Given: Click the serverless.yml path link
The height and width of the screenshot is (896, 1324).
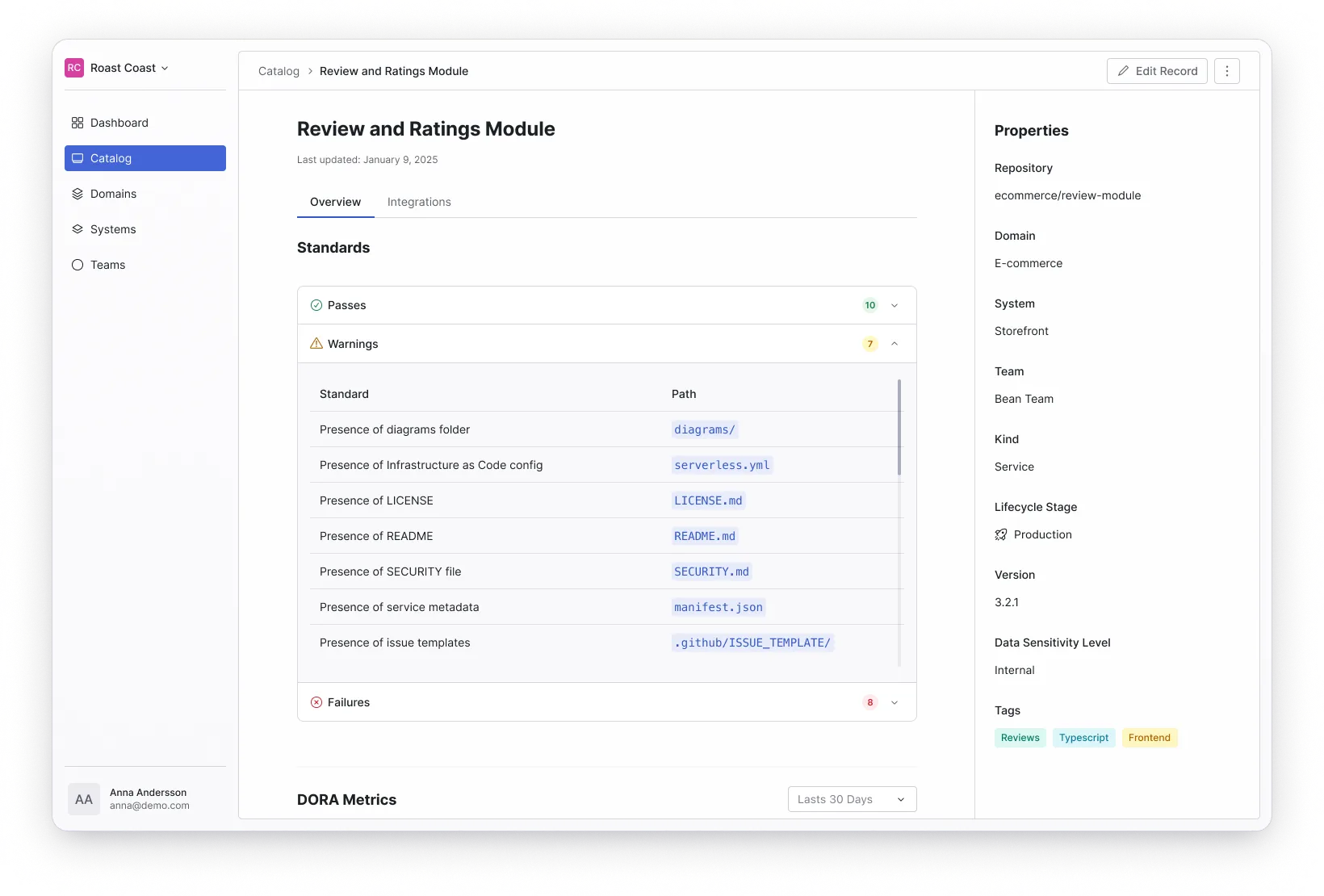Looking at the screenshot, I should (722, 465).
